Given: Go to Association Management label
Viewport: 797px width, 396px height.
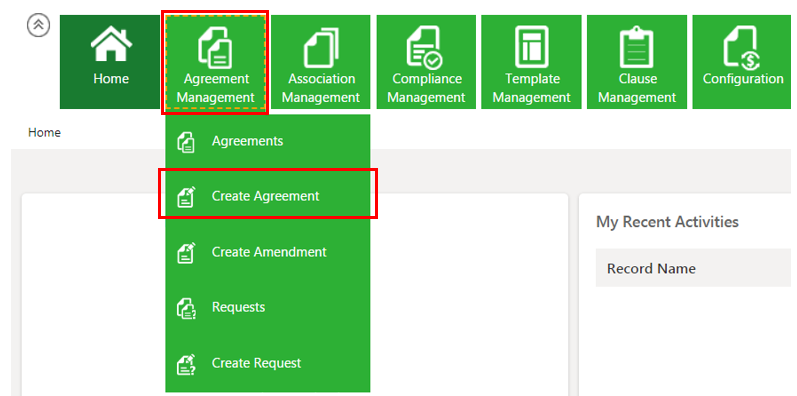Looking at the screenshot, I should [x=321, y=88].
